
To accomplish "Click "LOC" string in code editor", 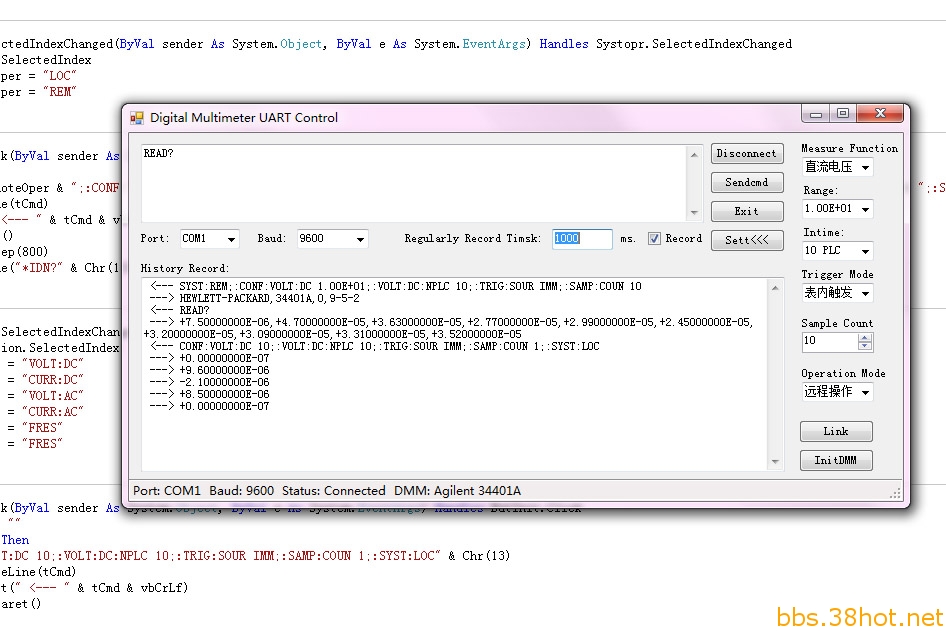I will (60, 75).
